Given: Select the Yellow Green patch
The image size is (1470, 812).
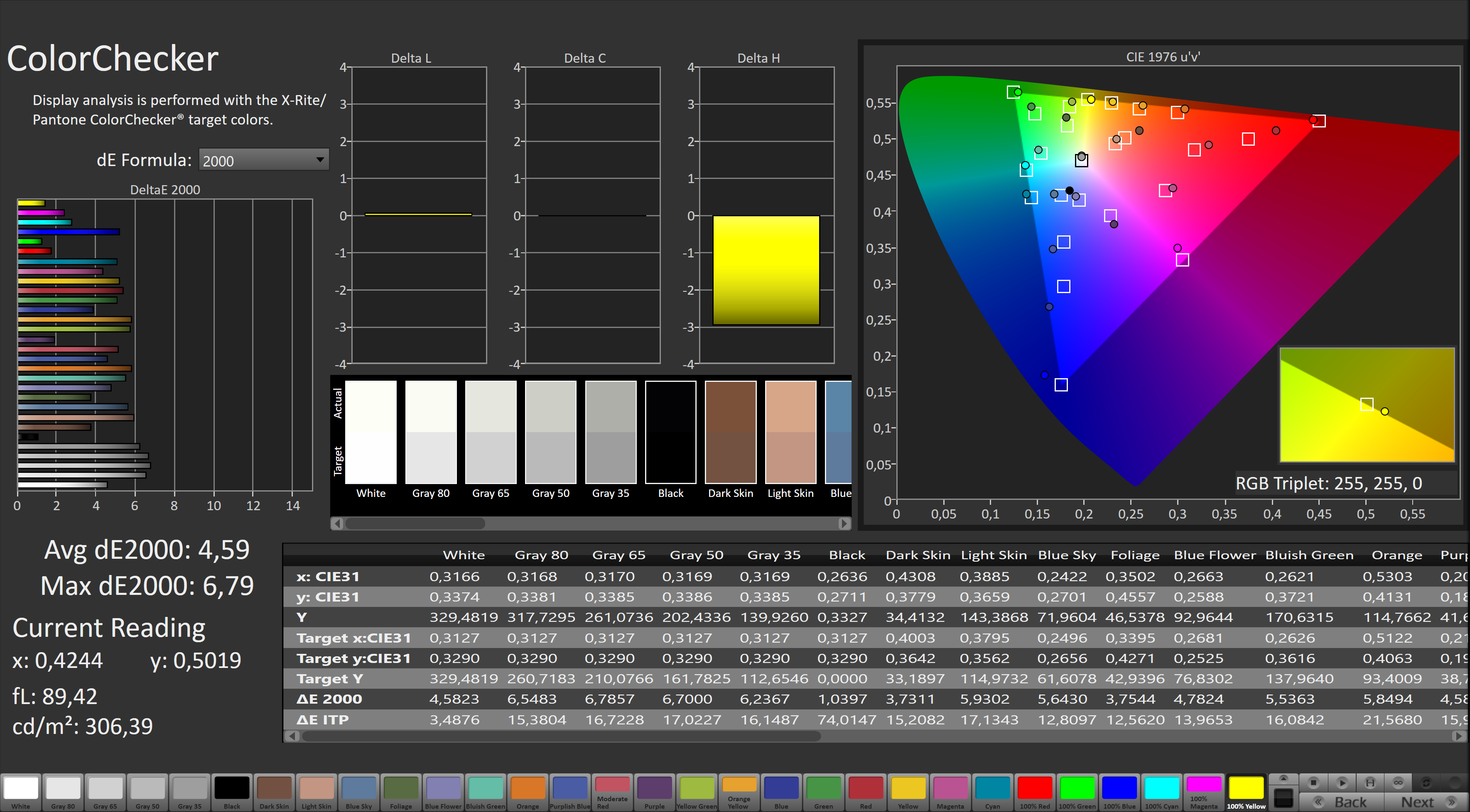Looking at the screenshot, I should point(697,792).
